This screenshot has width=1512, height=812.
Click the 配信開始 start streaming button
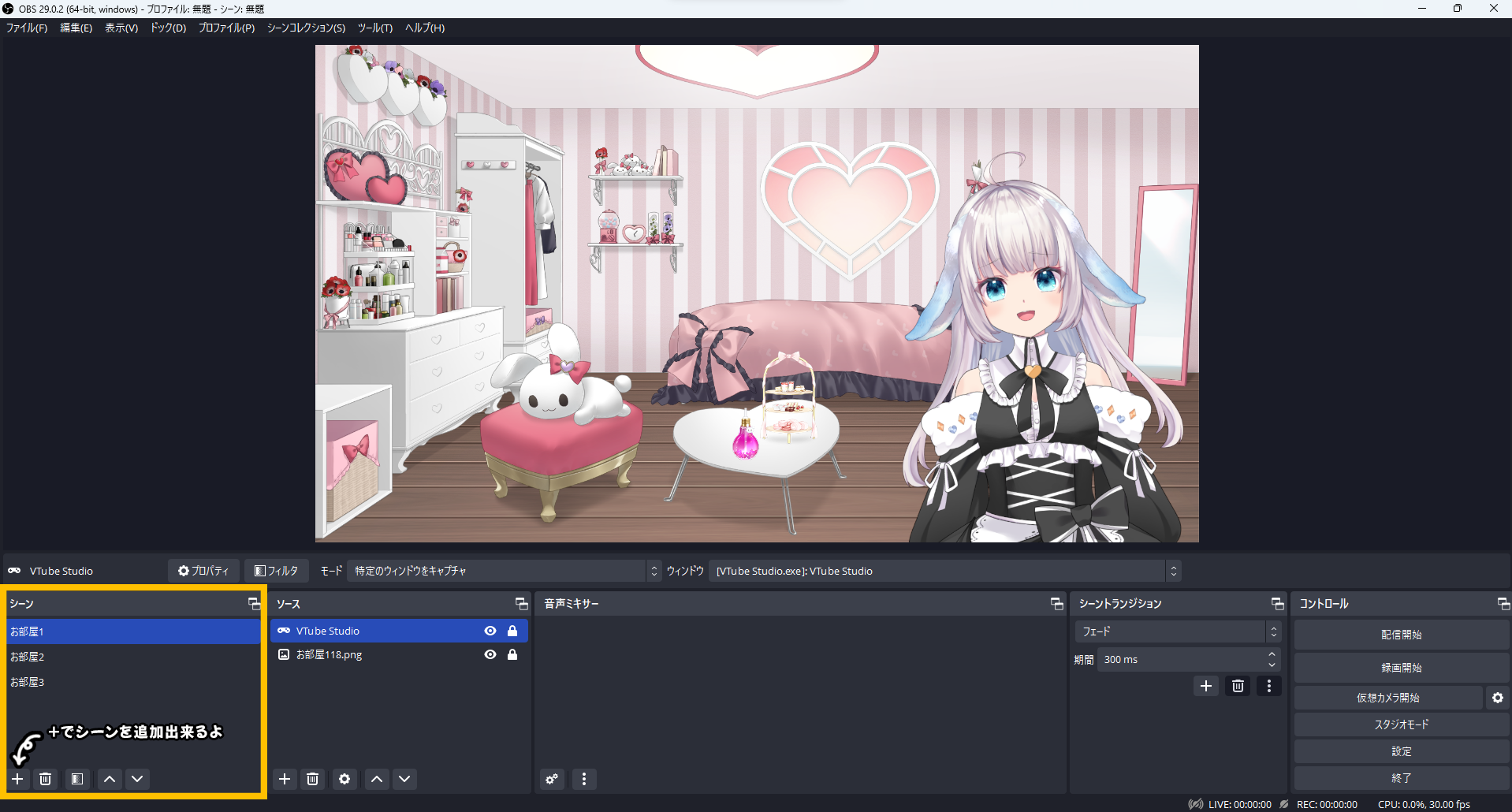pos(1401,635)
